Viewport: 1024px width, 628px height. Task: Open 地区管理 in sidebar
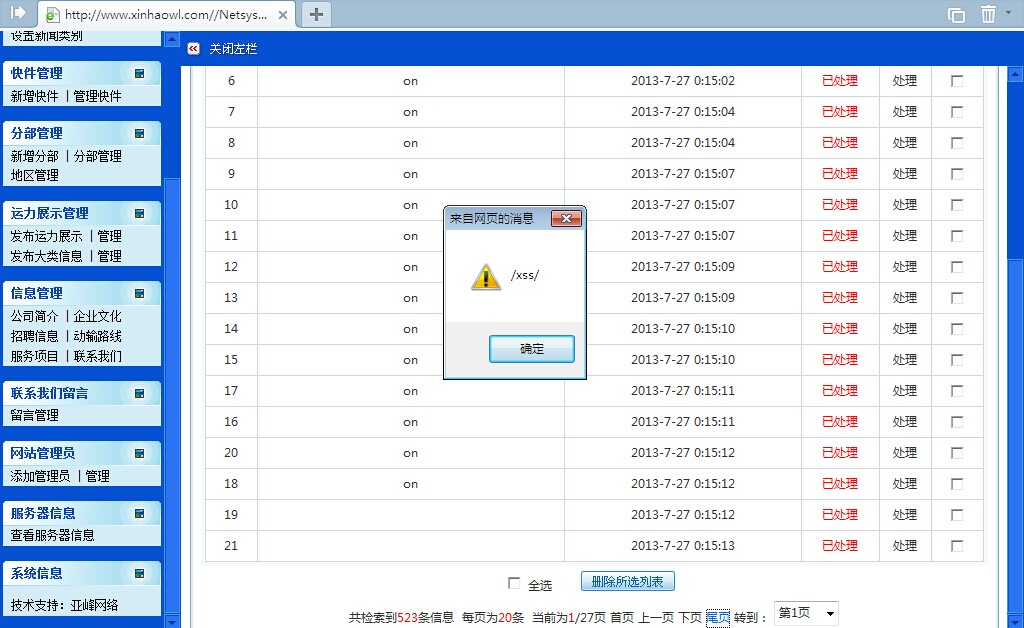(x=35, y=175)
